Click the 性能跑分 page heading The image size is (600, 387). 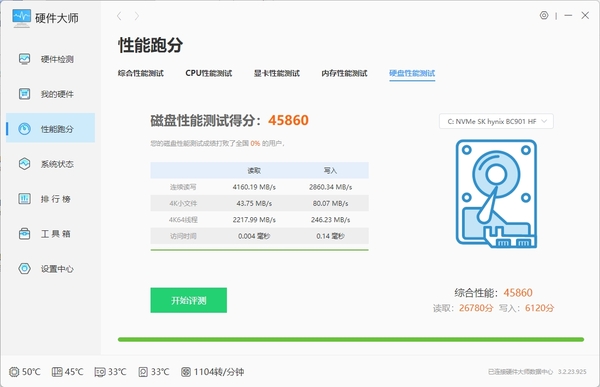150,45
